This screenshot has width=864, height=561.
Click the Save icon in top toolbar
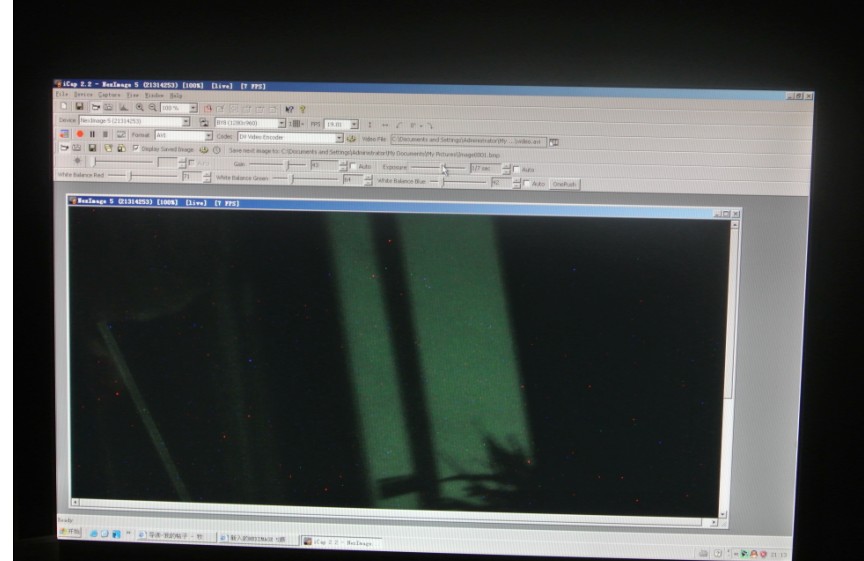pyautogui.click(x=78, y=107)
